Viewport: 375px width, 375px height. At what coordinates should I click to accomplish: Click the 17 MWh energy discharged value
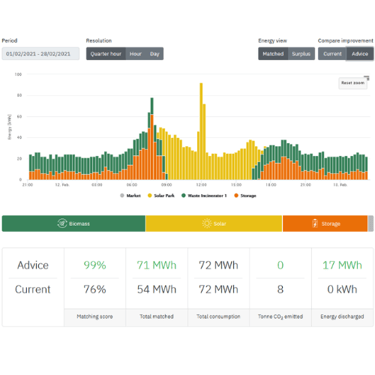coord(342,265)
